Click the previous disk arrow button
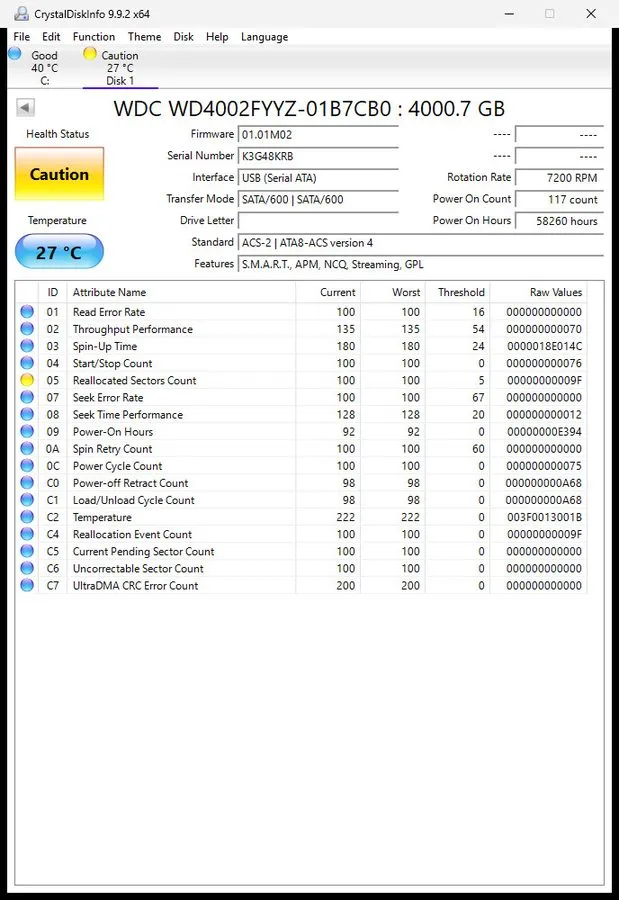The image size is (619, 900). (x=25, y=107)
